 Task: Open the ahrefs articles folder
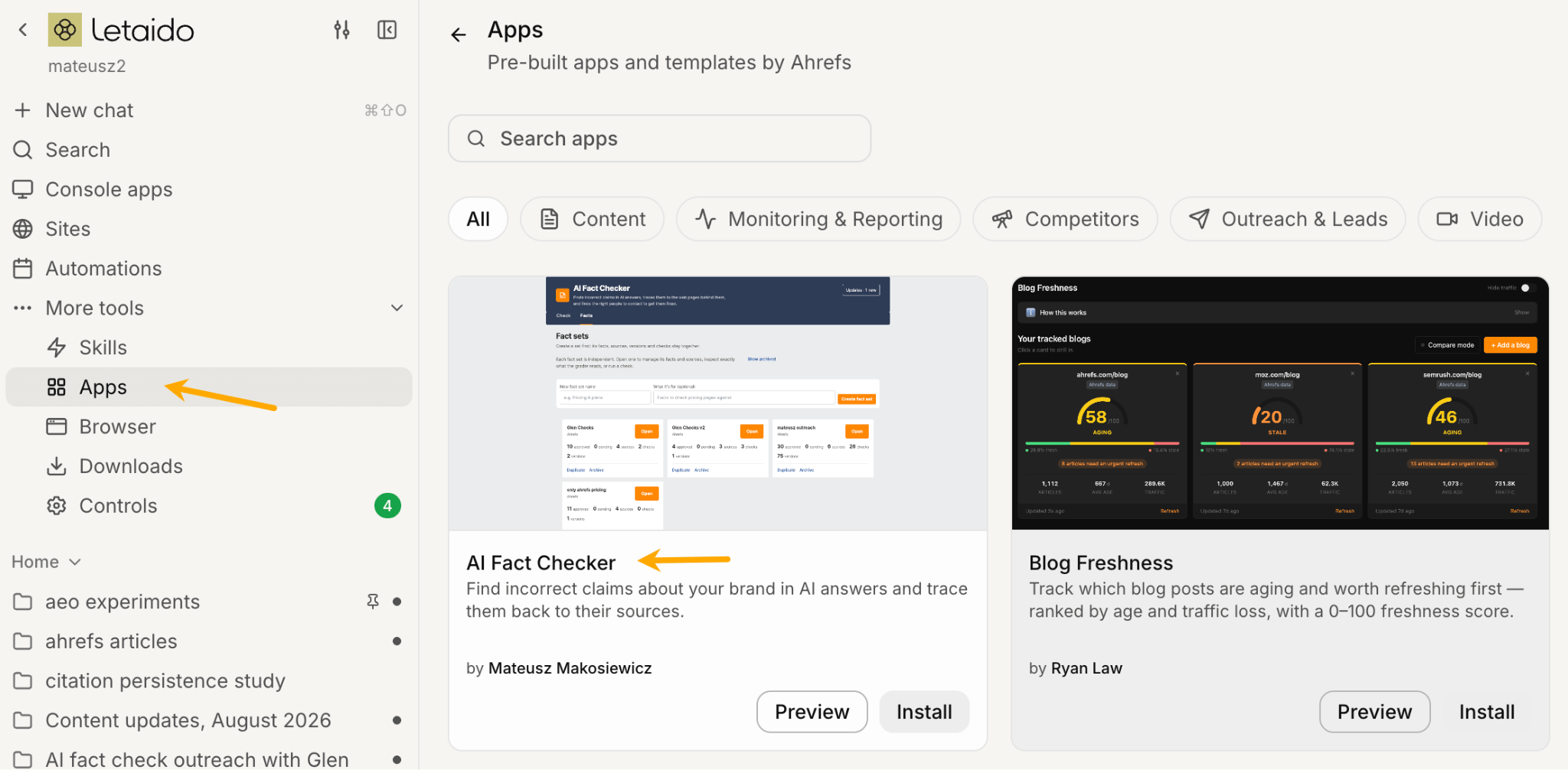(x=209, y=641)
